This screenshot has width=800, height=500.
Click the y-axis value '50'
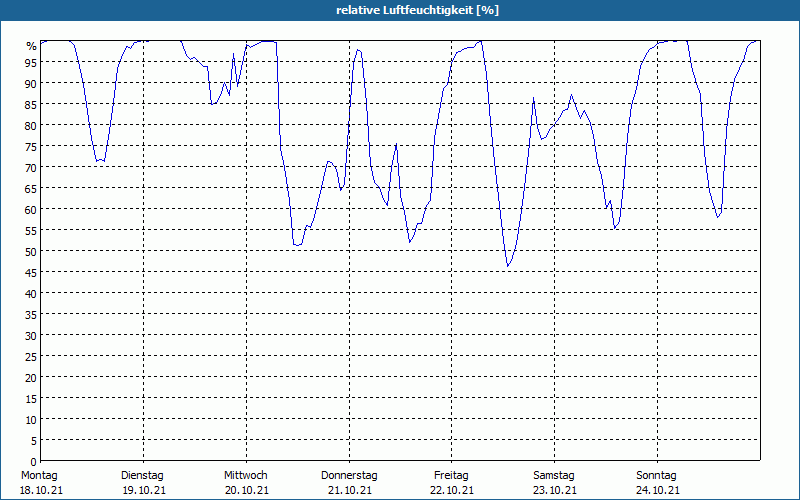coord(31,252)
